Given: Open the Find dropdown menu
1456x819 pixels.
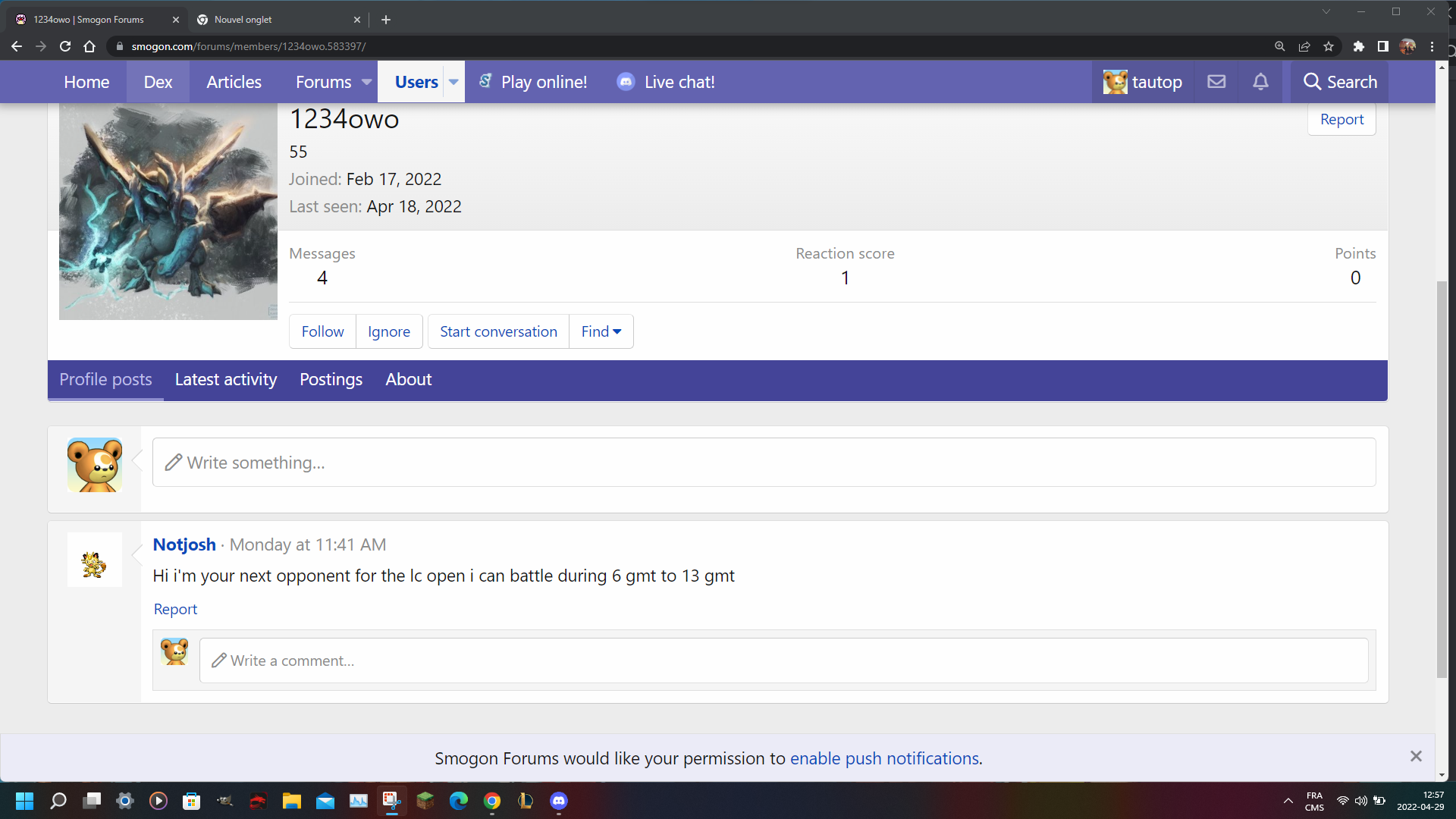Looking at the screenshot, I should [601, 331].
